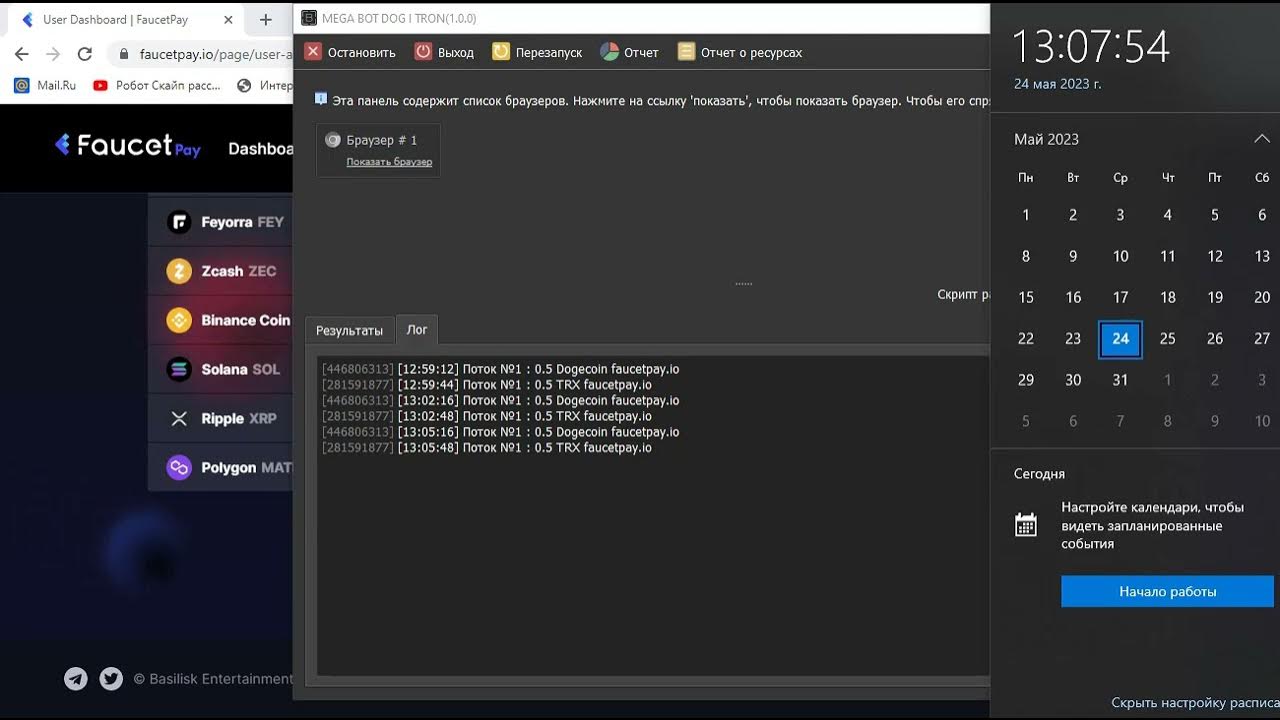Image resolution: width=1280 pixels, height=720 pixels.
Task: Click the Начало работы button
Action: 1167,591
